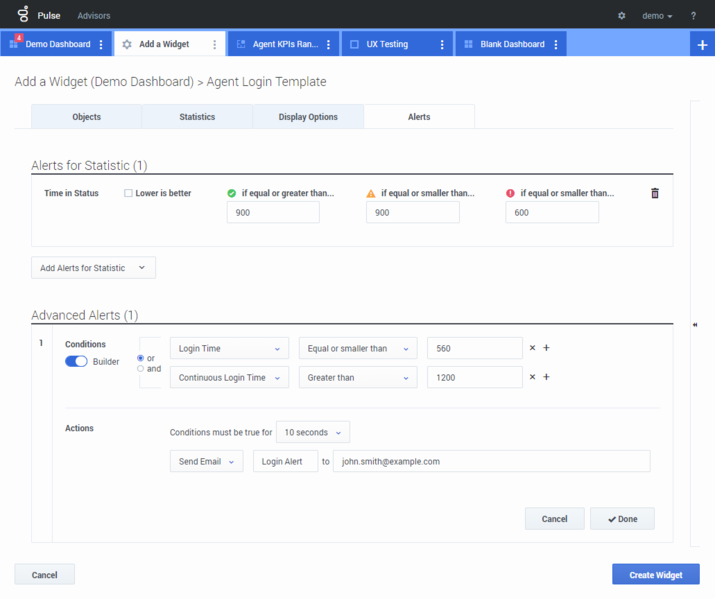The image size is (715, 599).
Task: Click the Create Widget button
Action: point(655,575)
